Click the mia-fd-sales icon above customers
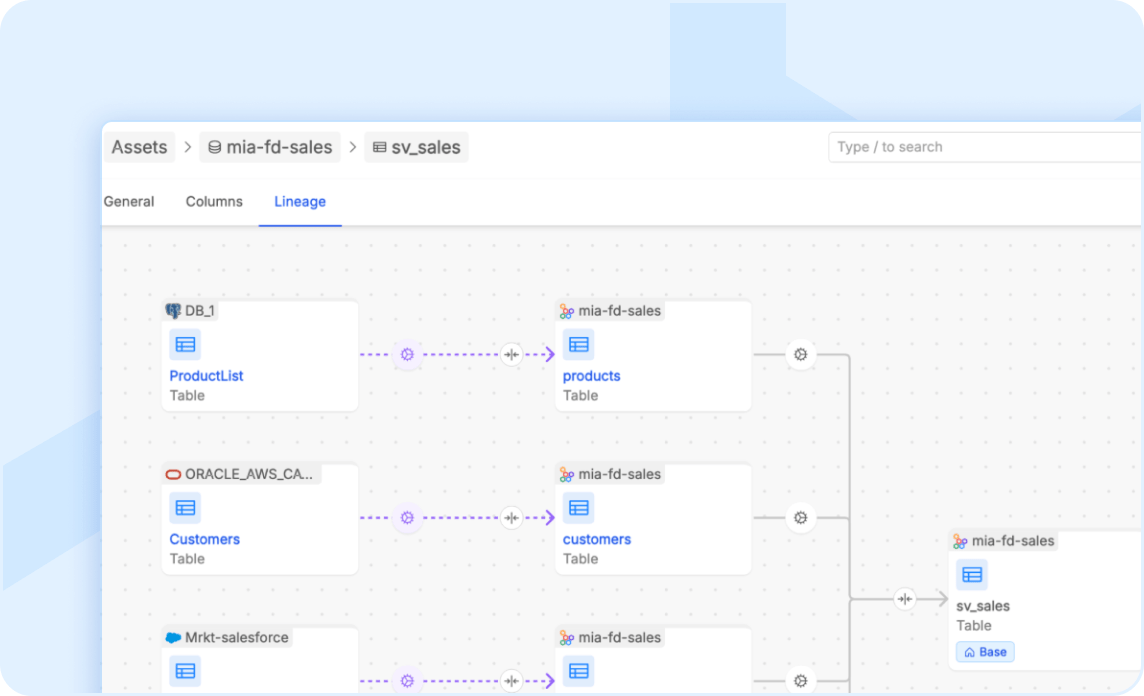This screenshot has height=696, width=1144. [566, 475]
